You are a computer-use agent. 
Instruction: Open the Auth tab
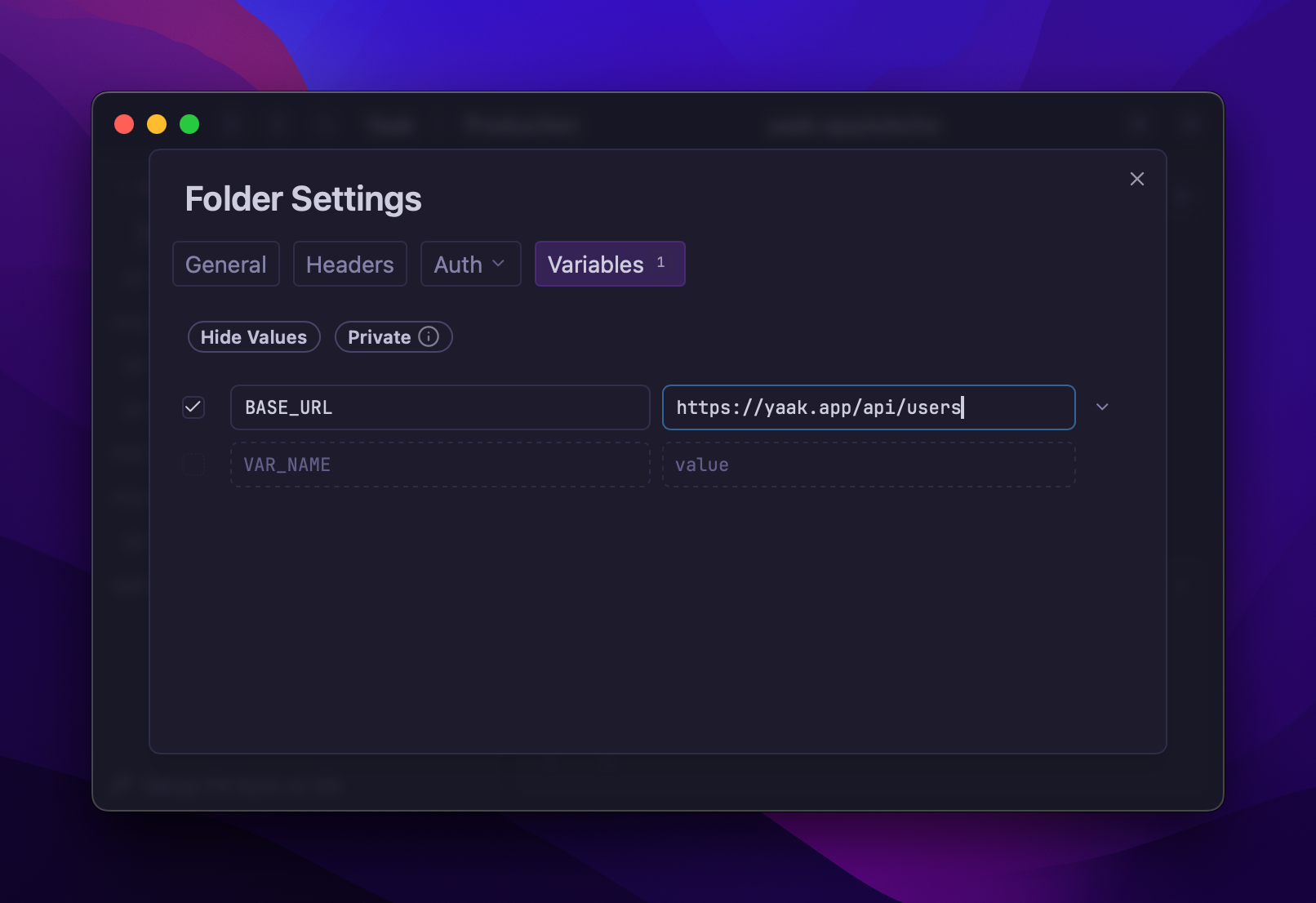[x=458, y=265]
